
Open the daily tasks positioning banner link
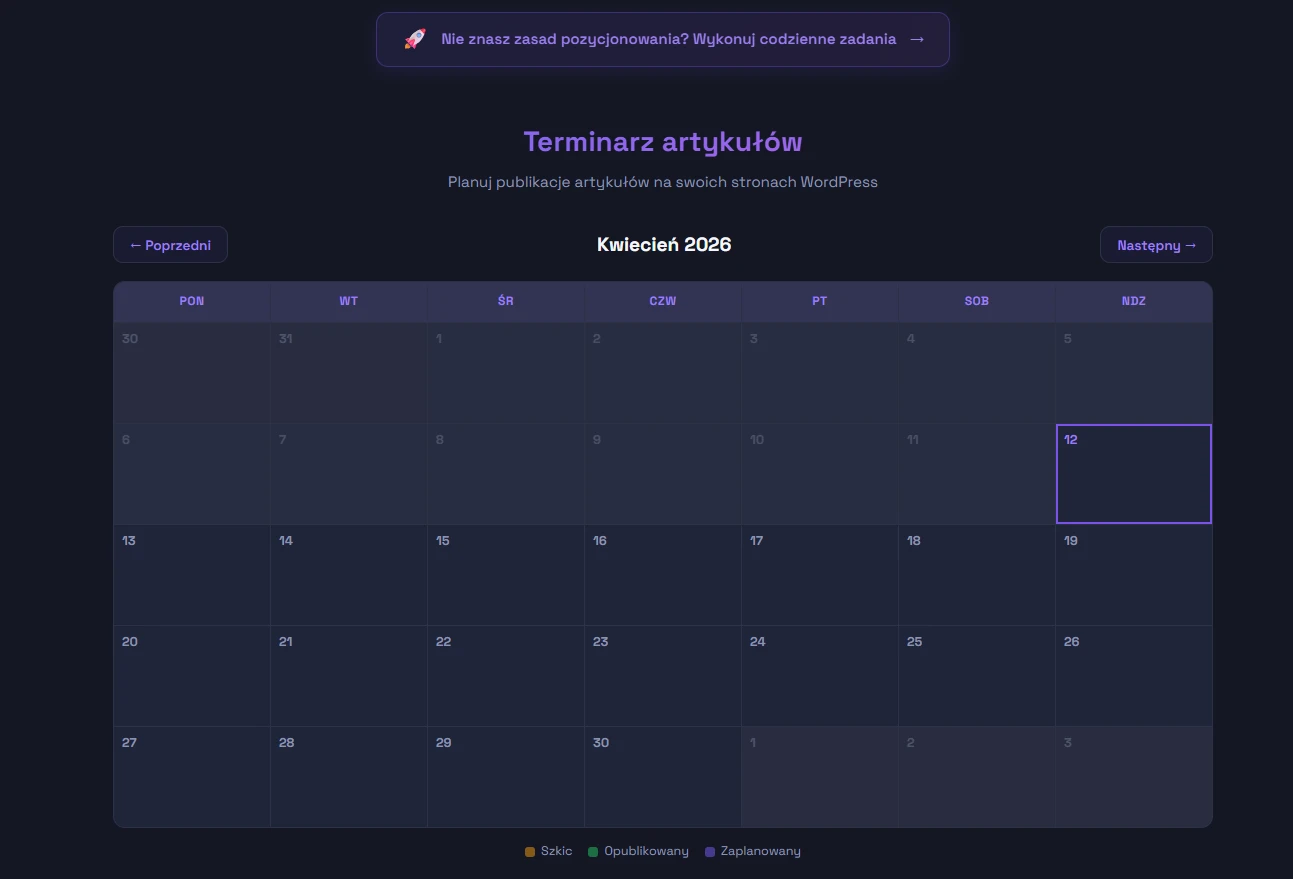(668, 39)
